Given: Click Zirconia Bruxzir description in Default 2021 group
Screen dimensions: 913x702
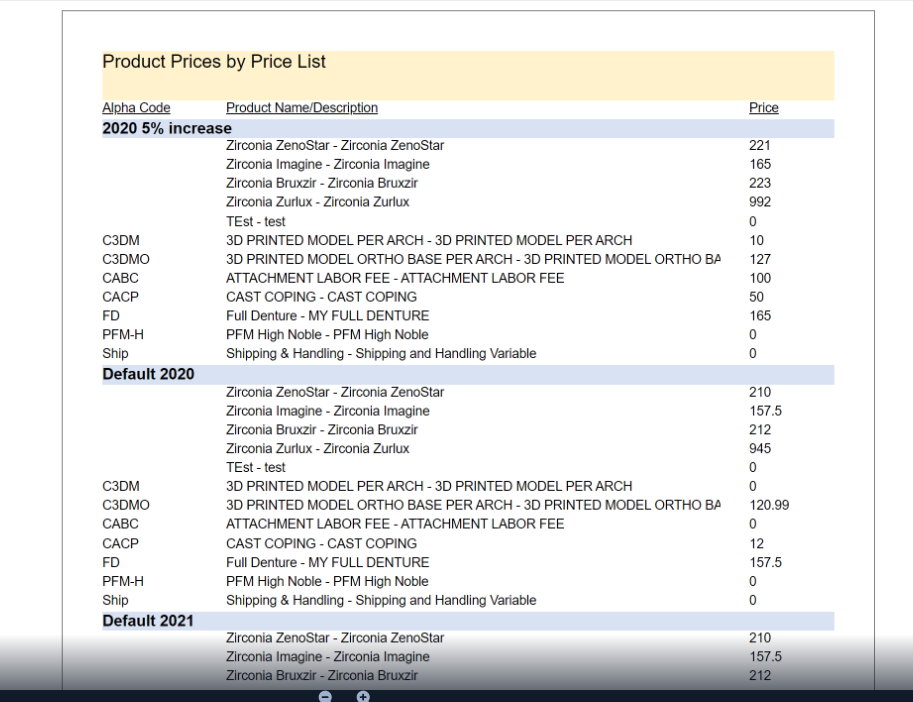Looking at the screenshot, I should (x=322, y=676).
